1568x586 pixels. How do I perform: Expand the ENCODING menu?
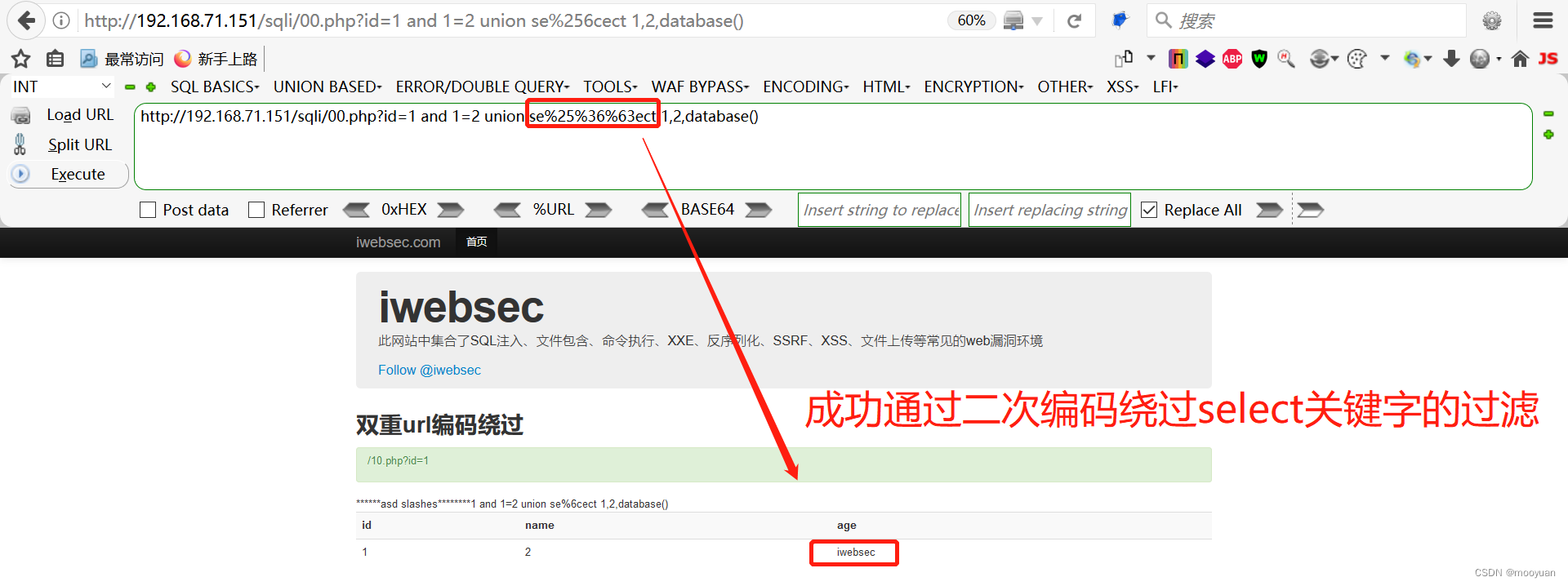click(x=806, y=87)
